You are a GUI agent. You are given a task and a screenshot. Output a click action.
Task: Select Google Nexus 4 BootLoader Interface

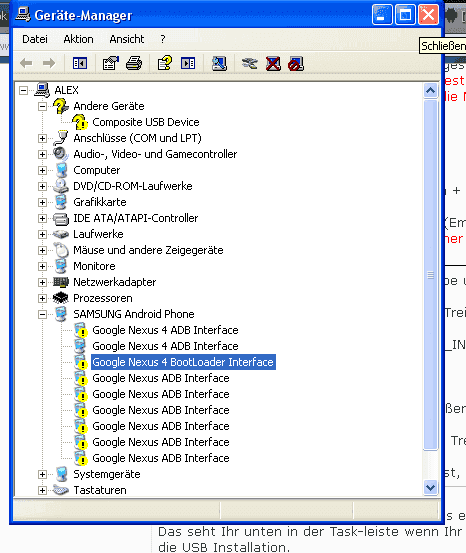coord(183,362)
